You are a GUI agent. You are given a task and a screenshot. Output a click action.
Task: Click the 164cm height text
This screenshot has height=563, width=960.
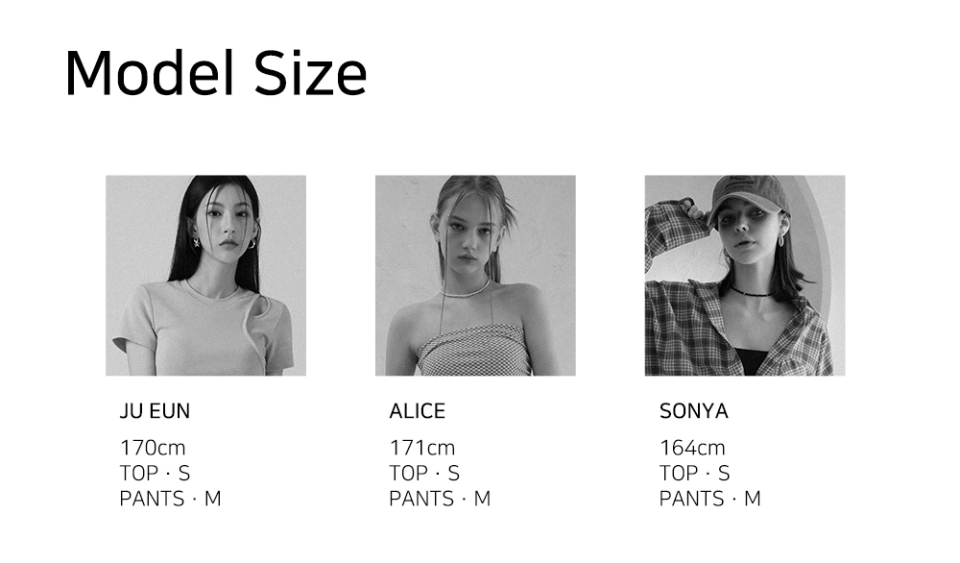(x=692, y=448)
